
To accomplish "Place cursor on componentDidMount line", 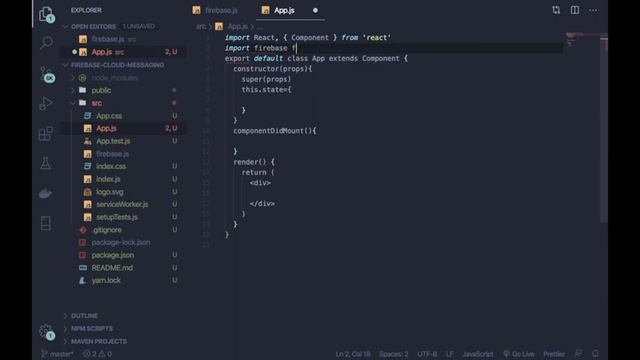I will 275,131.
